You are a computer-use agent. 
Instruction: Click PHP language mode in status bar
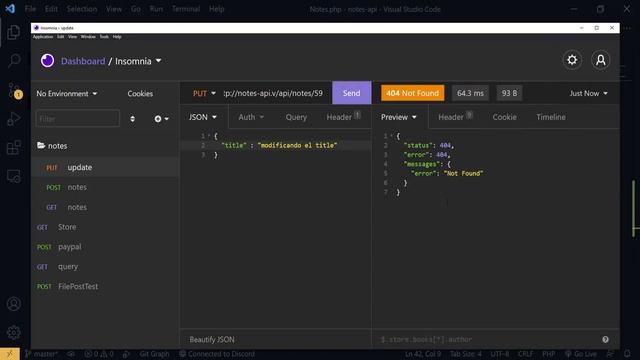coord(548,354)
